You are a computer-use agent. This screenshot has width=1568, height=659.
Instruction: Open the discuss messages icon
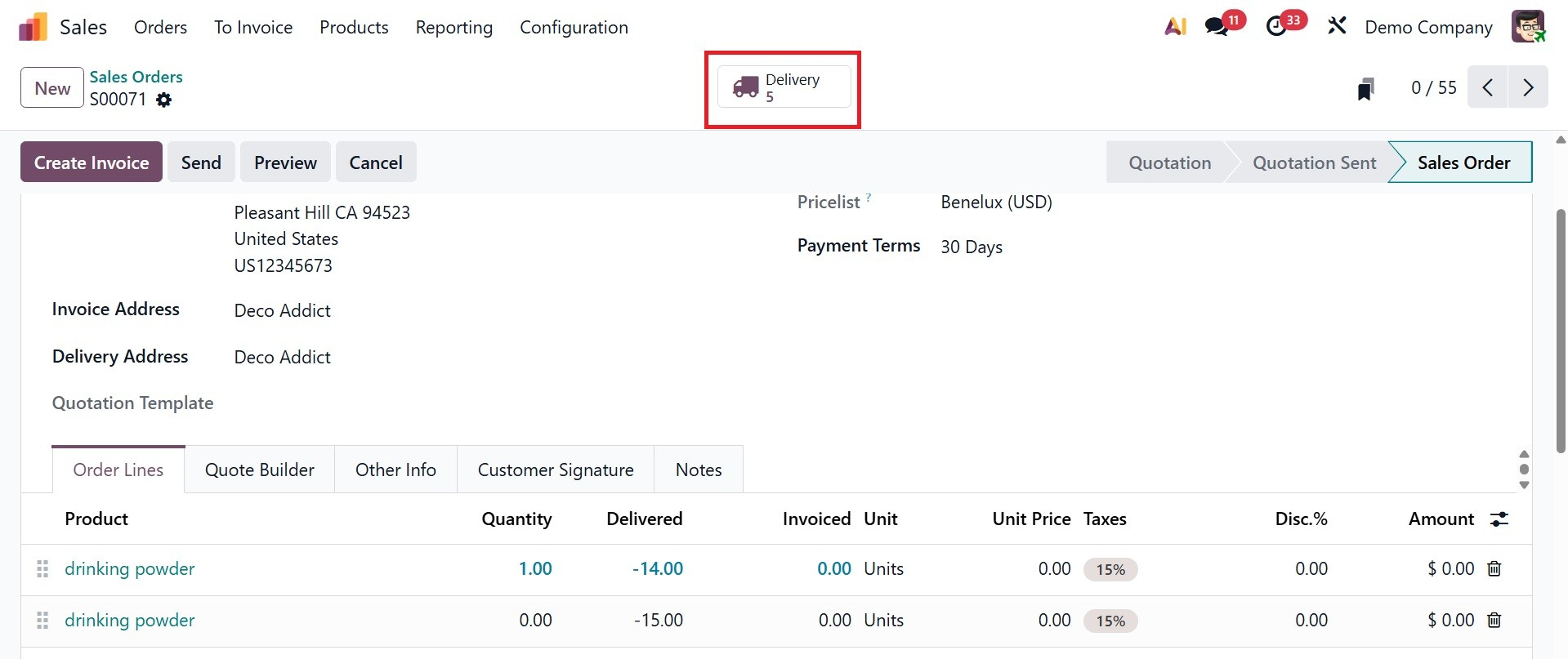(x=1217, y=27)
